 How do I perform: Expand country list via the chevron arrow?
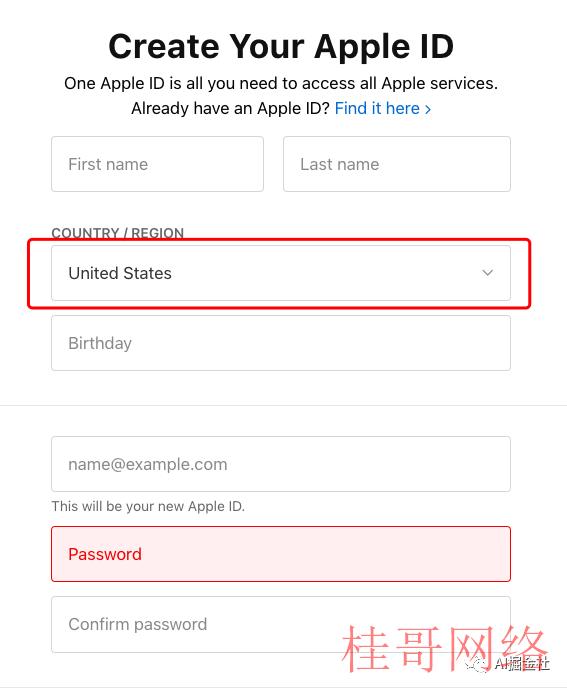(x=487, y=273)
